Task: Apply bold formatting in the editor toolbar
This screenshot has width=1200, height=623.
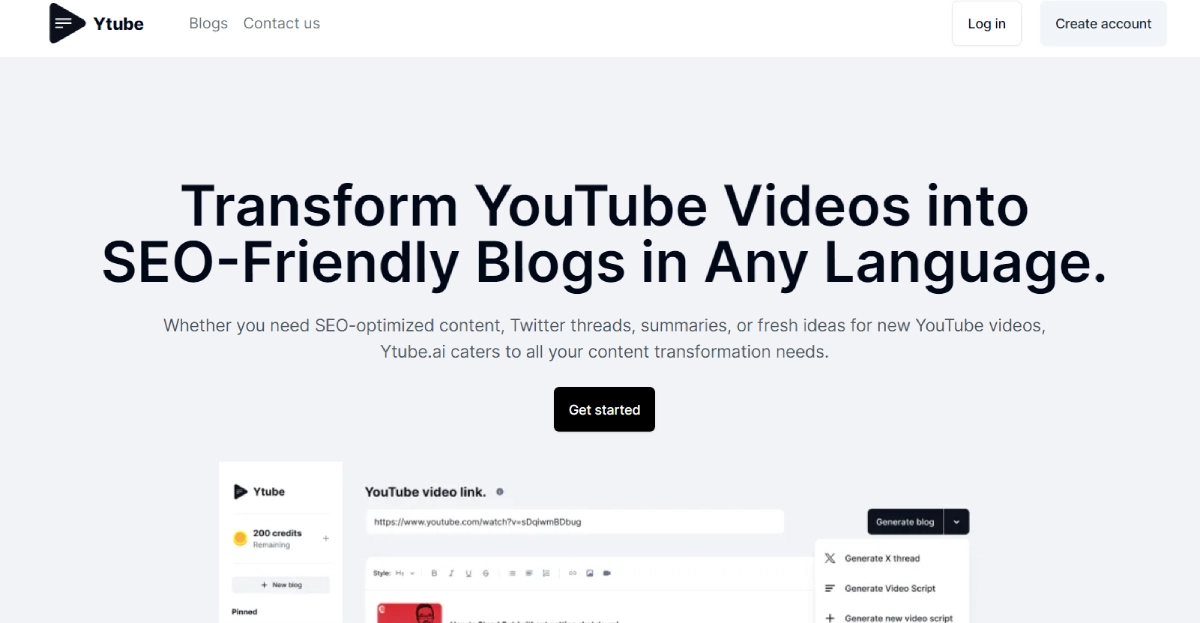Action: click(x=434, y=573)
